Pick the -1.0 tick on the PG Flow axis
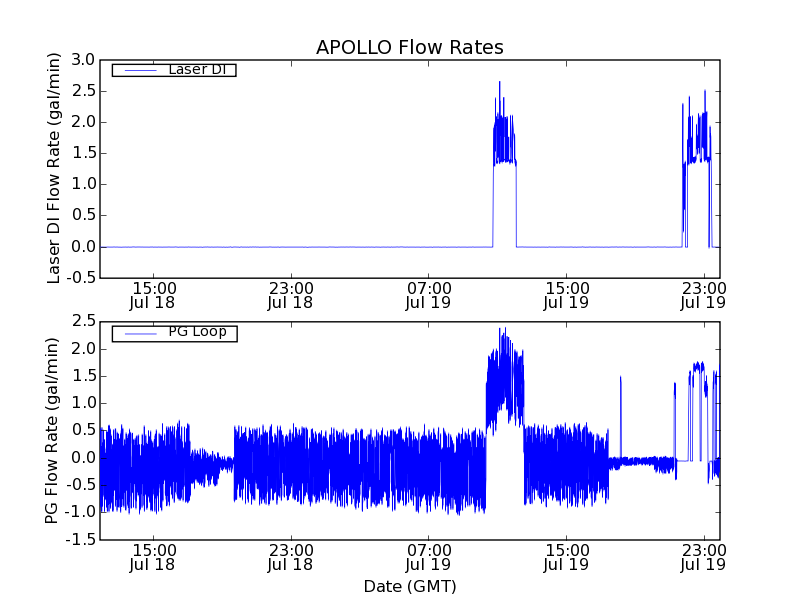This screenshot has height=600, width=800. pos(80,512)
